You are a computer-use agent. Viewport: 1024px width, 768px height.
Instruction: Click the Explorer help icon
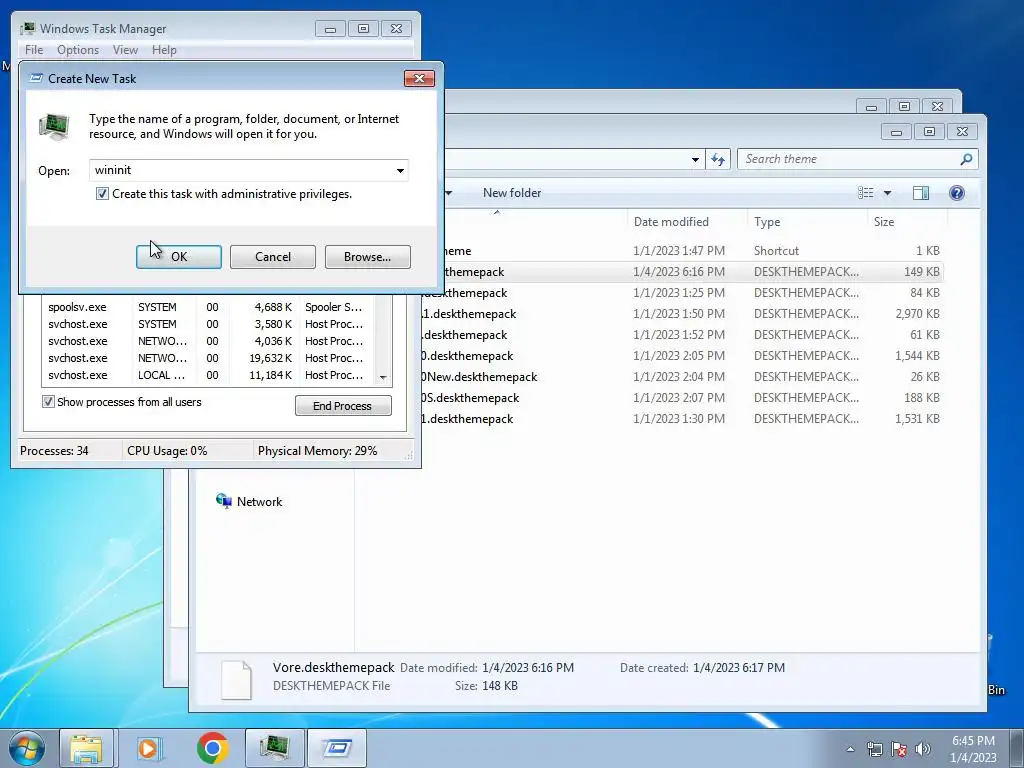click(x=957, y=193)
